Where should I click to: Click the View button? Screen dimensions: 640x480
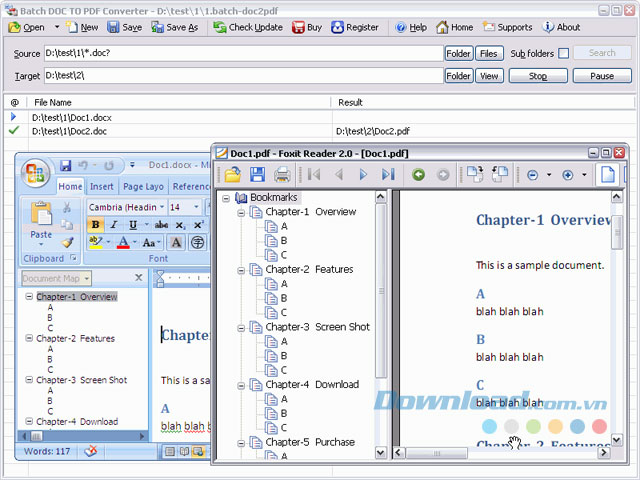point(489,76)
